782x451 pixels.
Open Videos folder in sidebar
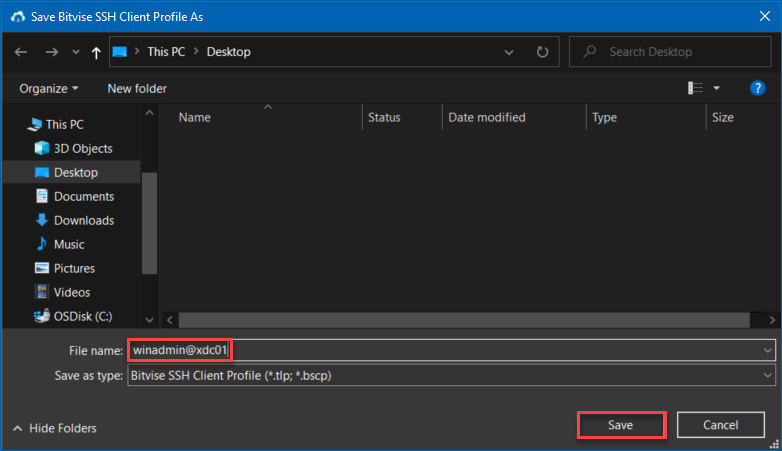(72, 292)
